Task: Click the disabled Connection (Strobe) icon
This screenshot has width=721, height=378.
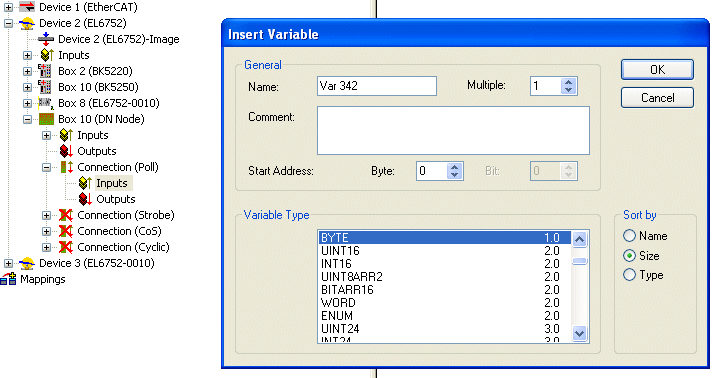Action: 66,215
